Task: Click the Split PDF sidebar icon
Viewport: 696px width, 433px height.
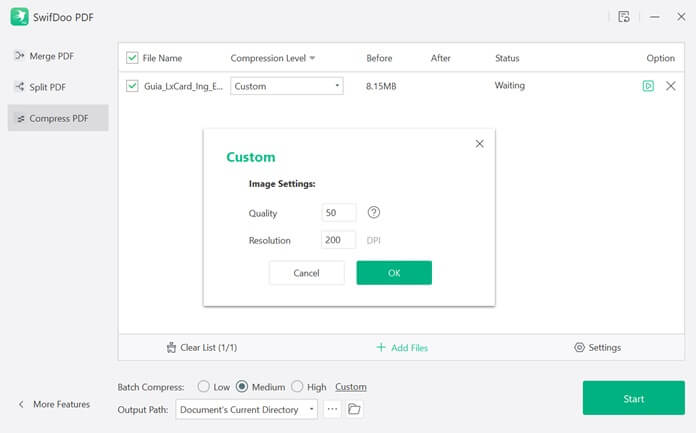Action: click(x=20, y=87)
